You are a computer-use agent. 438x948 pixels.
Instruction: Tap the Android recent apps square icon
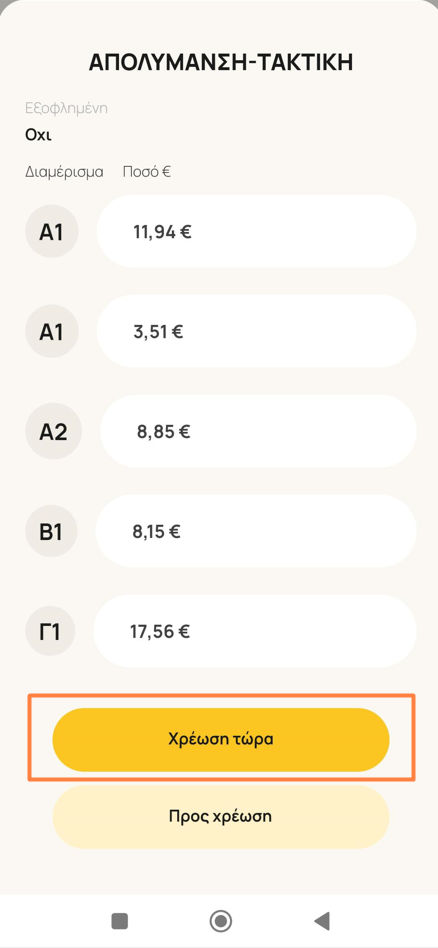120,921
